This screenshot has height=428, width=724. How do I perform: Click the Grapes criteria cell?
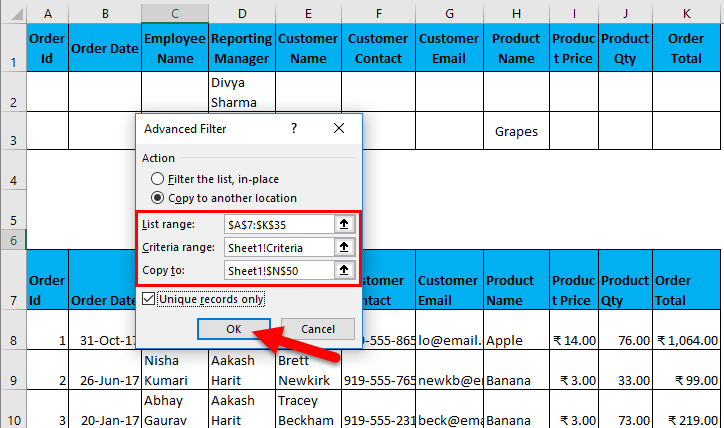tap(516, 131)
